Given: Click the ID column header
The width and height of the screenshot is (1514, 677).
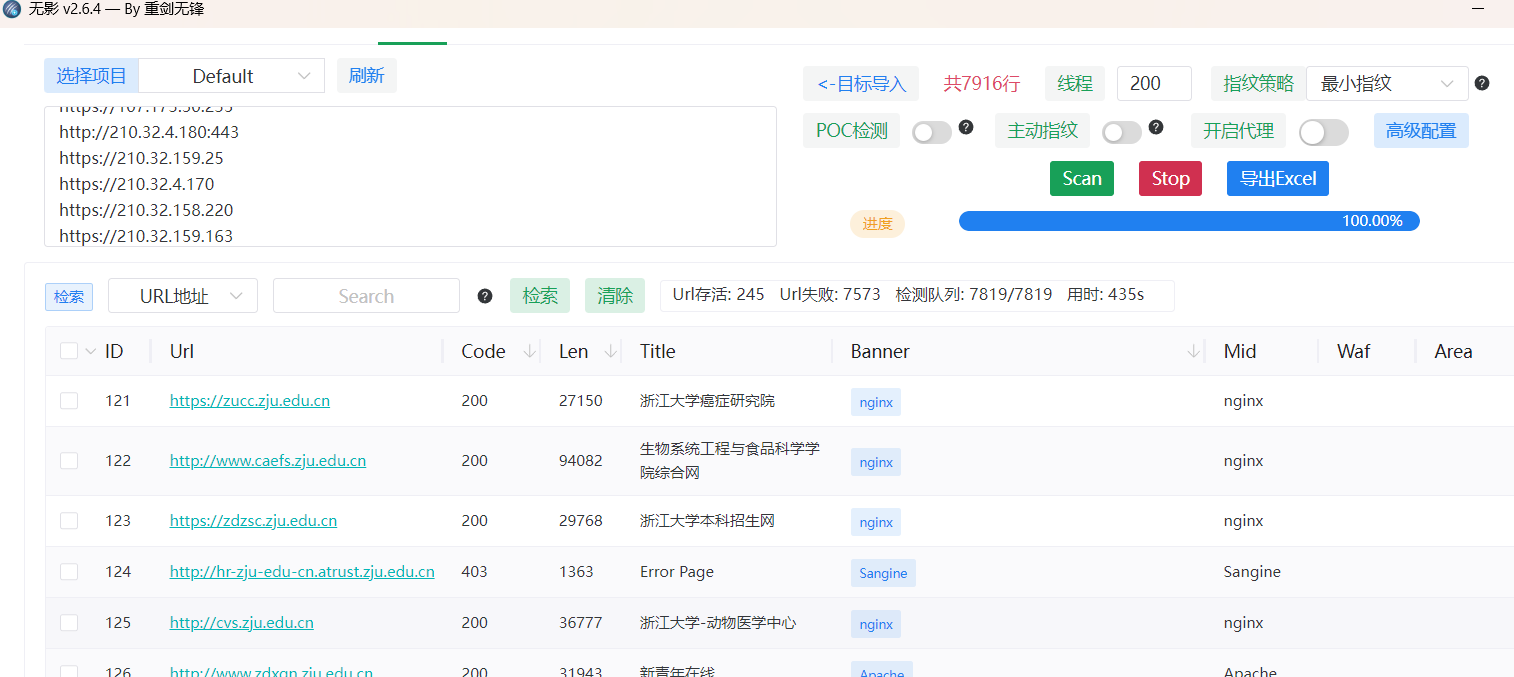Looking at the screenshot, I should (x=114, y=351).
